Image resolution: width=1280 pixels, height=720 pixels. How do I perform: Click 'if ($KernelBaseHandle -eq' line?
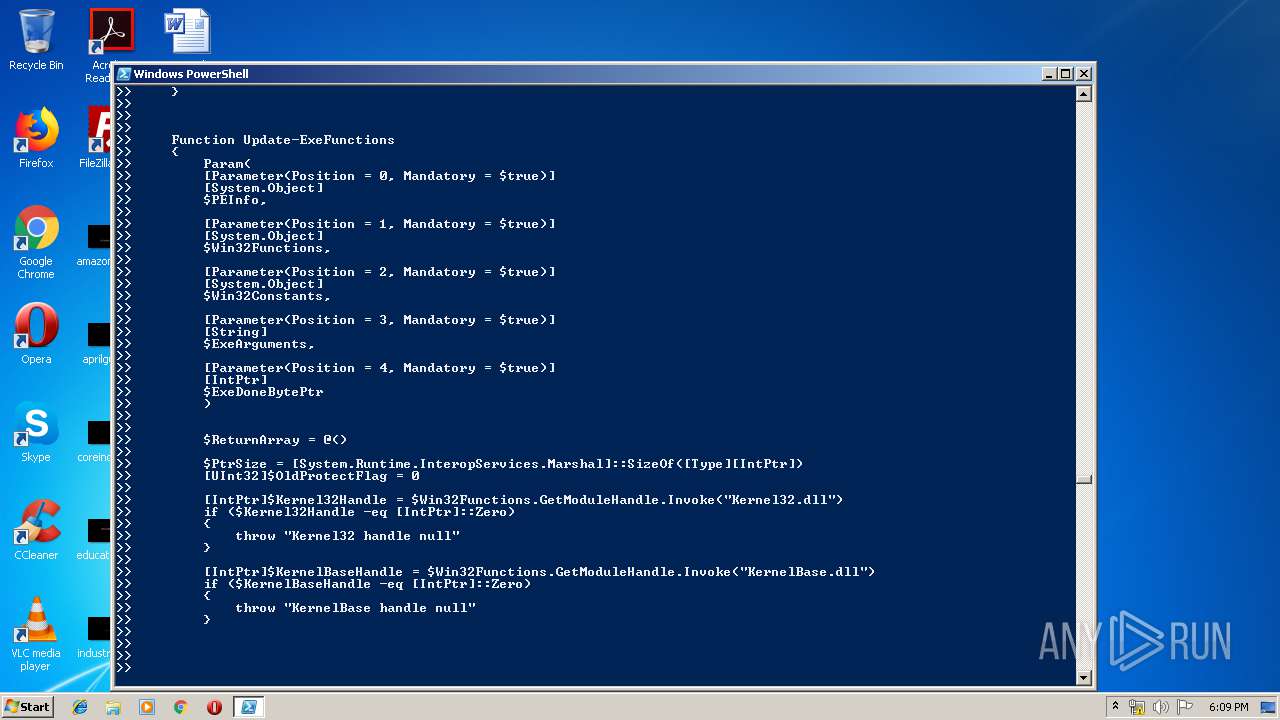367,584
